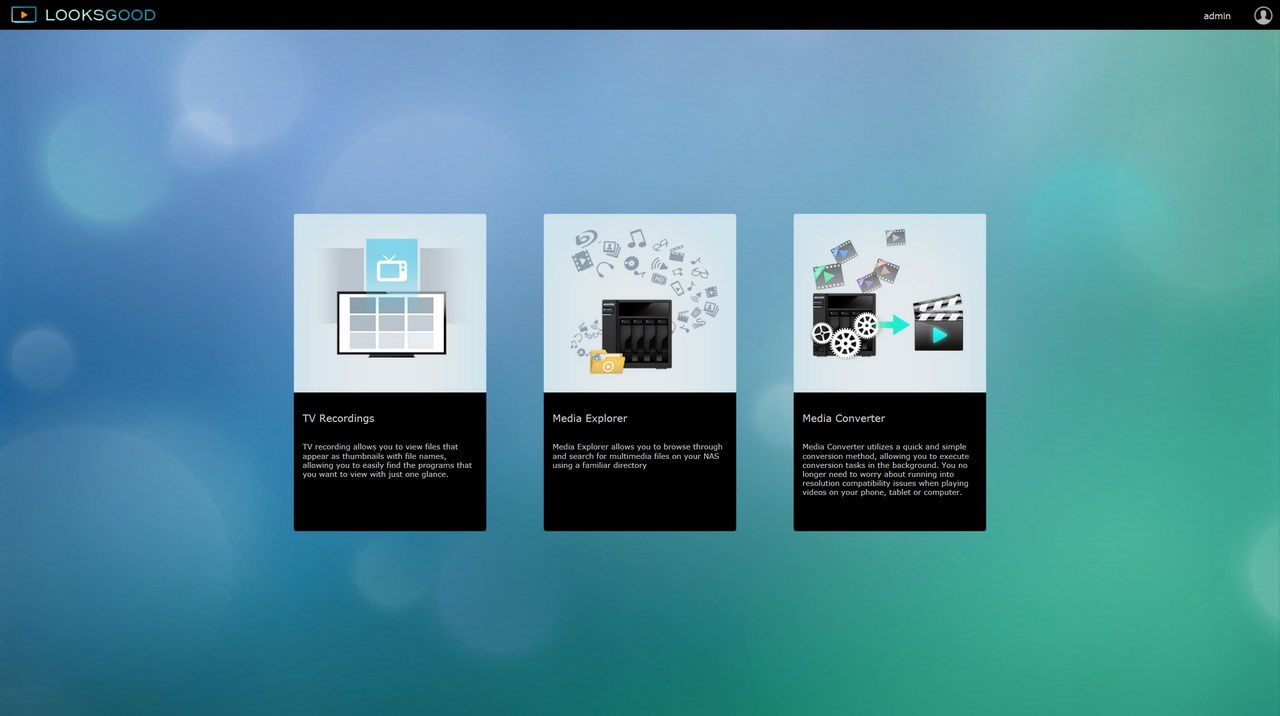Click the blue TV icon above the monitor
Screen dimensions: 1280x716
[x=391, y=267]
